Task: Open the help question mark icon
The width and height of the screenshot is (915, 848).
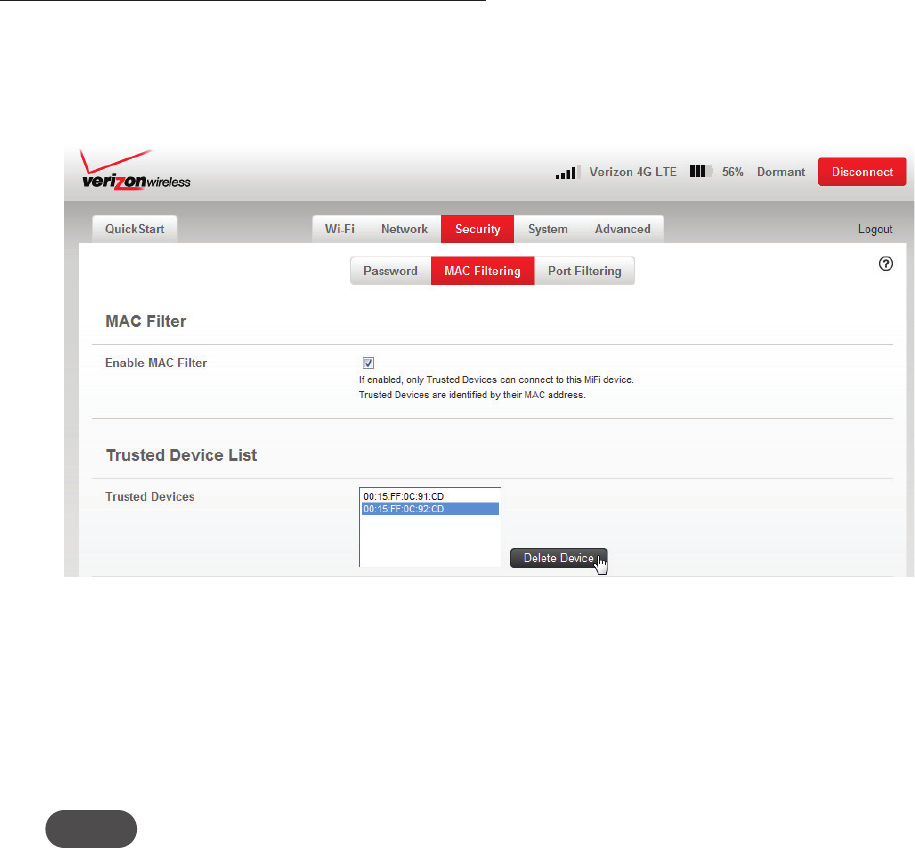Action: [x=885, y=264]
